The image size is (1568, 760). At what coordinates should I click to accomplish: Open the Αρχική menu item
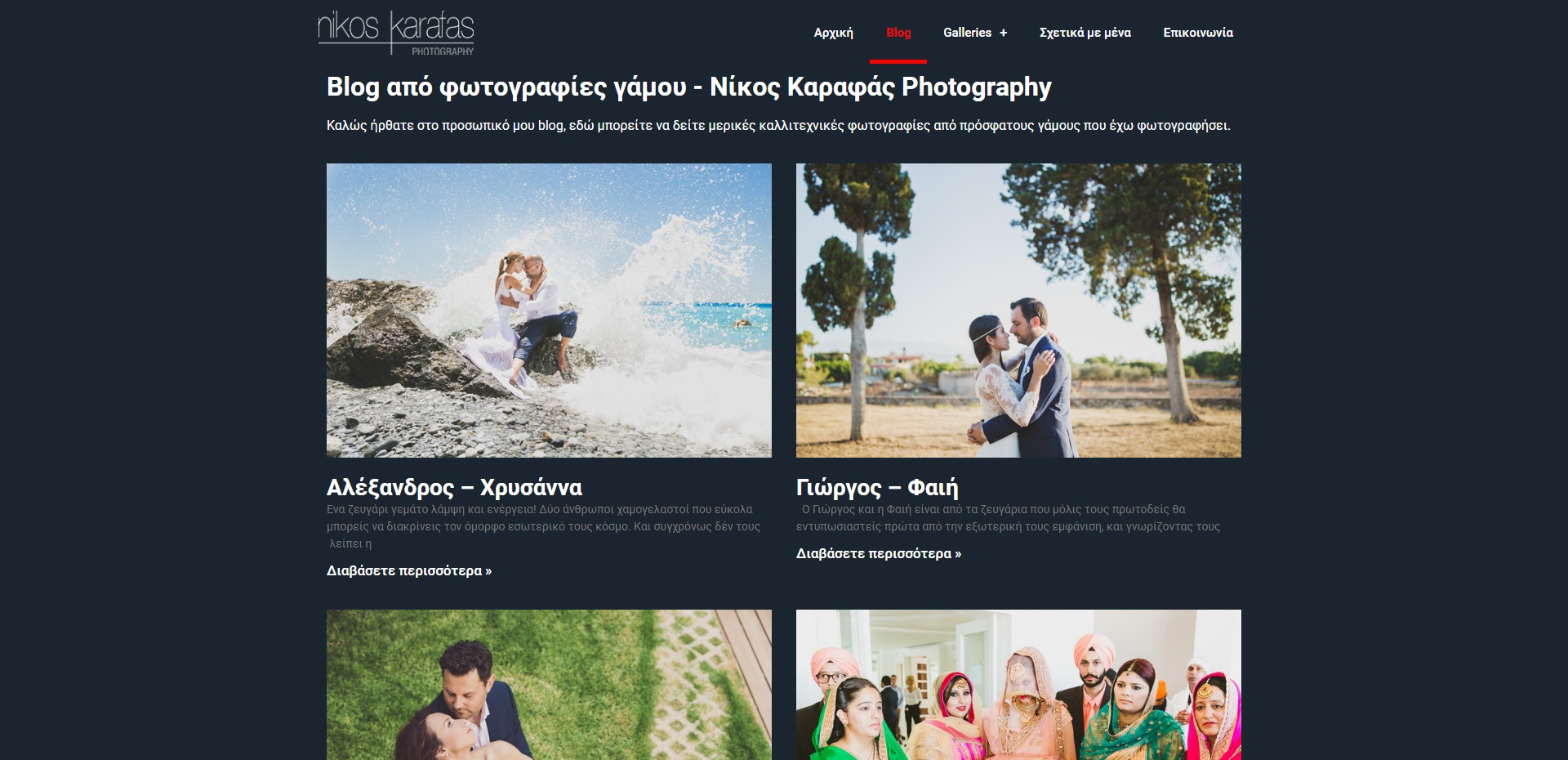pos(833,33)
